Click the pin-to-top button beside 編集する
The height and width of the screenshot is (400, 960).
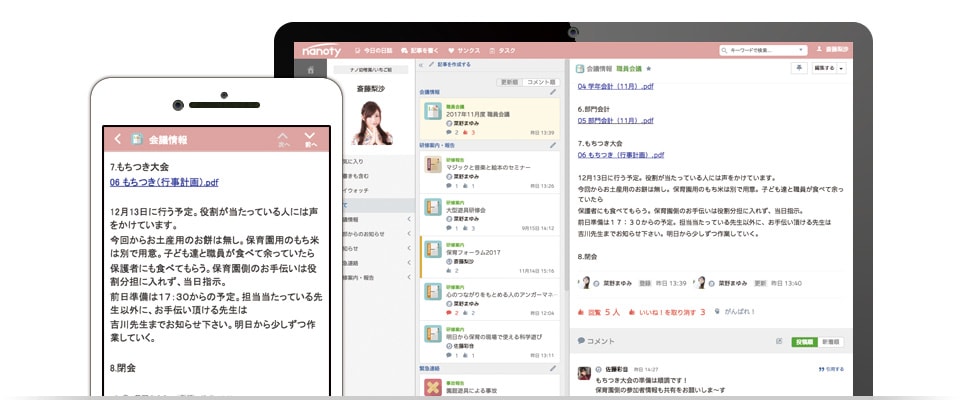pyautogui.click(x=799, y=69)
